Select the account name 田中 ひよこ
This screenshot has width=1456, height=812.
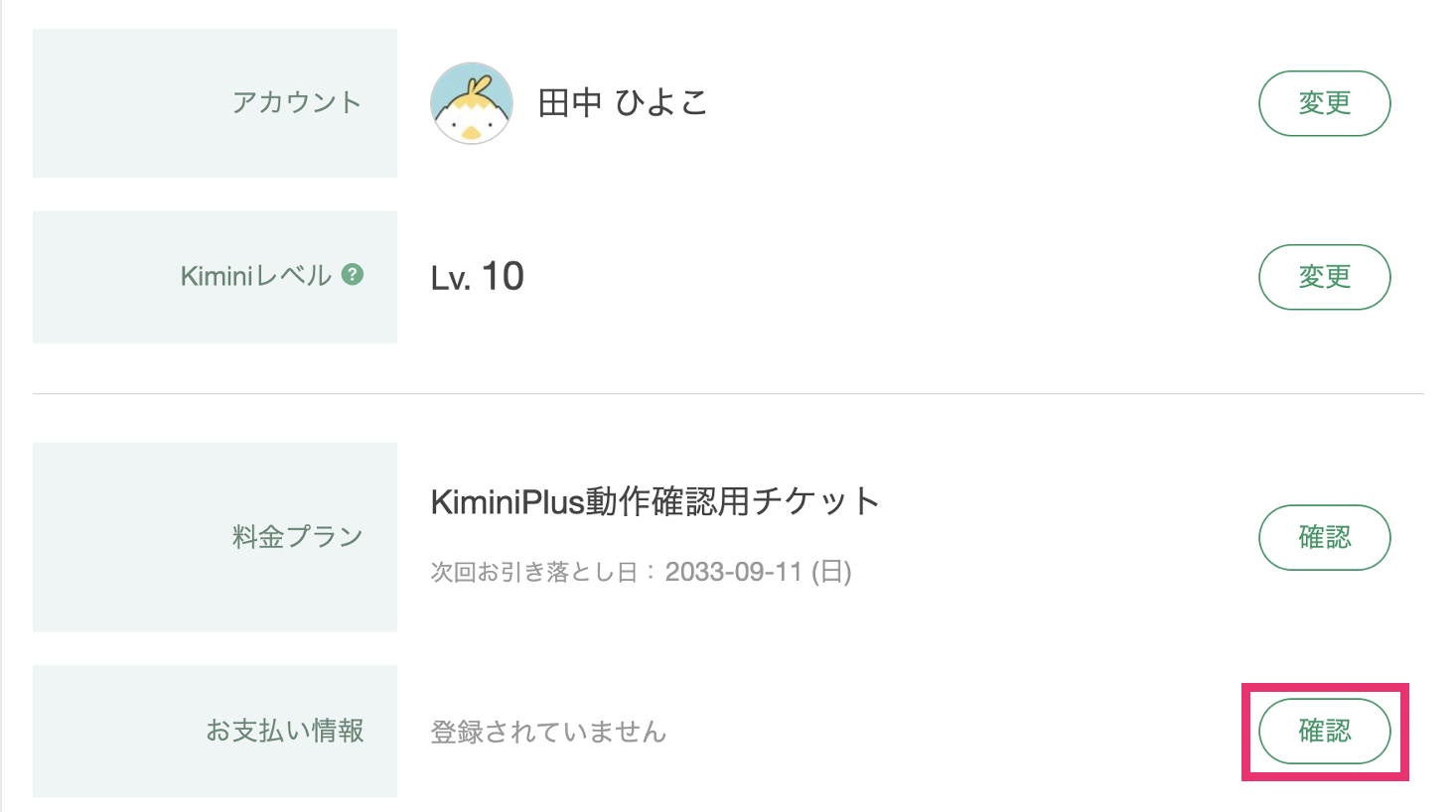623,103
